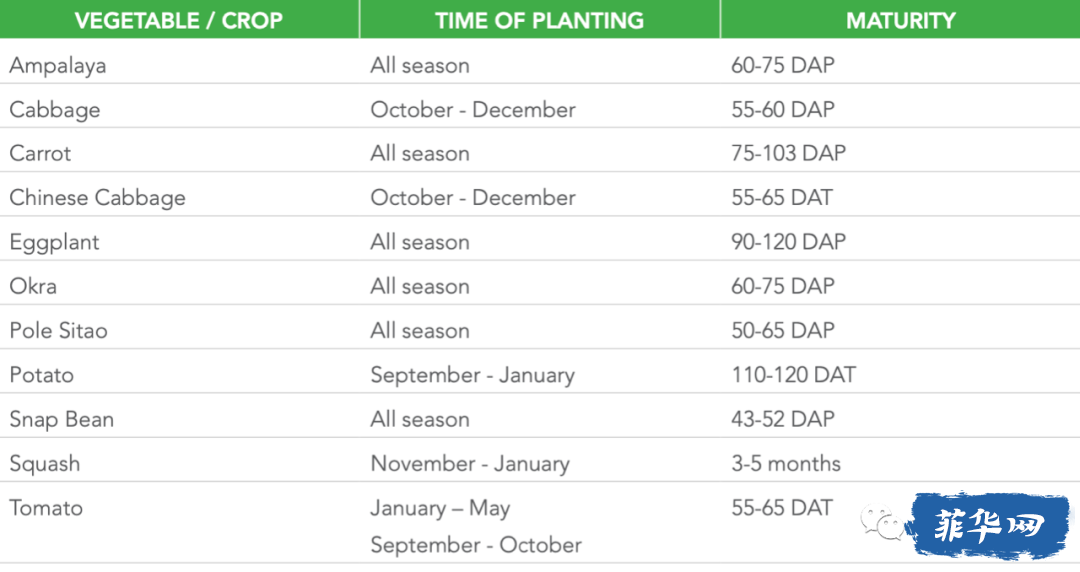Image resolution: width=1080 pixels, height=572 pixels.
Task: Select the MATURITY column header
Action: coord(900,19)
